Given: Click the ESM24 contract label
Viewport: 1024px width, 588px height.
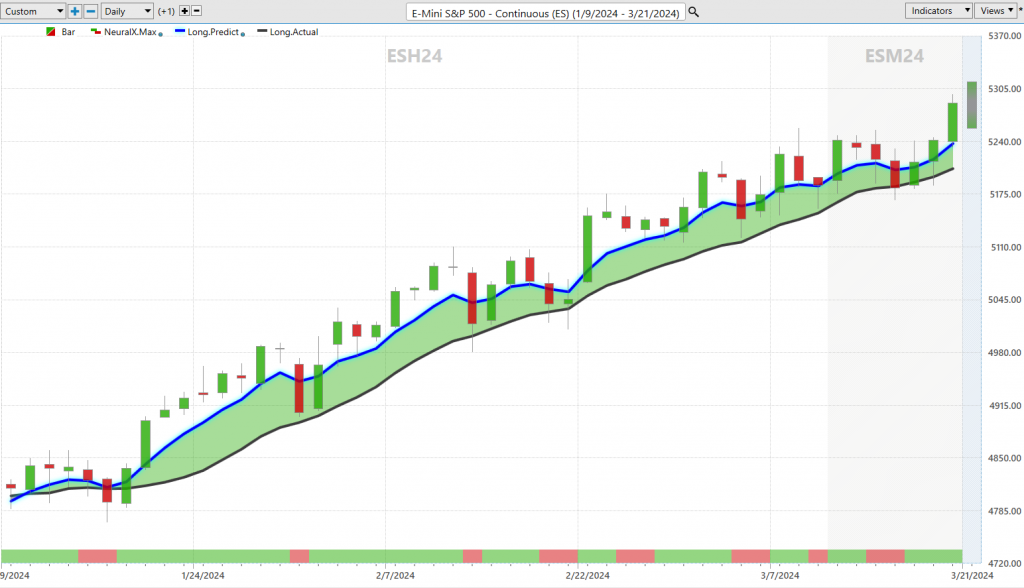Looking at the screenshot, I should tap(894, 56).
